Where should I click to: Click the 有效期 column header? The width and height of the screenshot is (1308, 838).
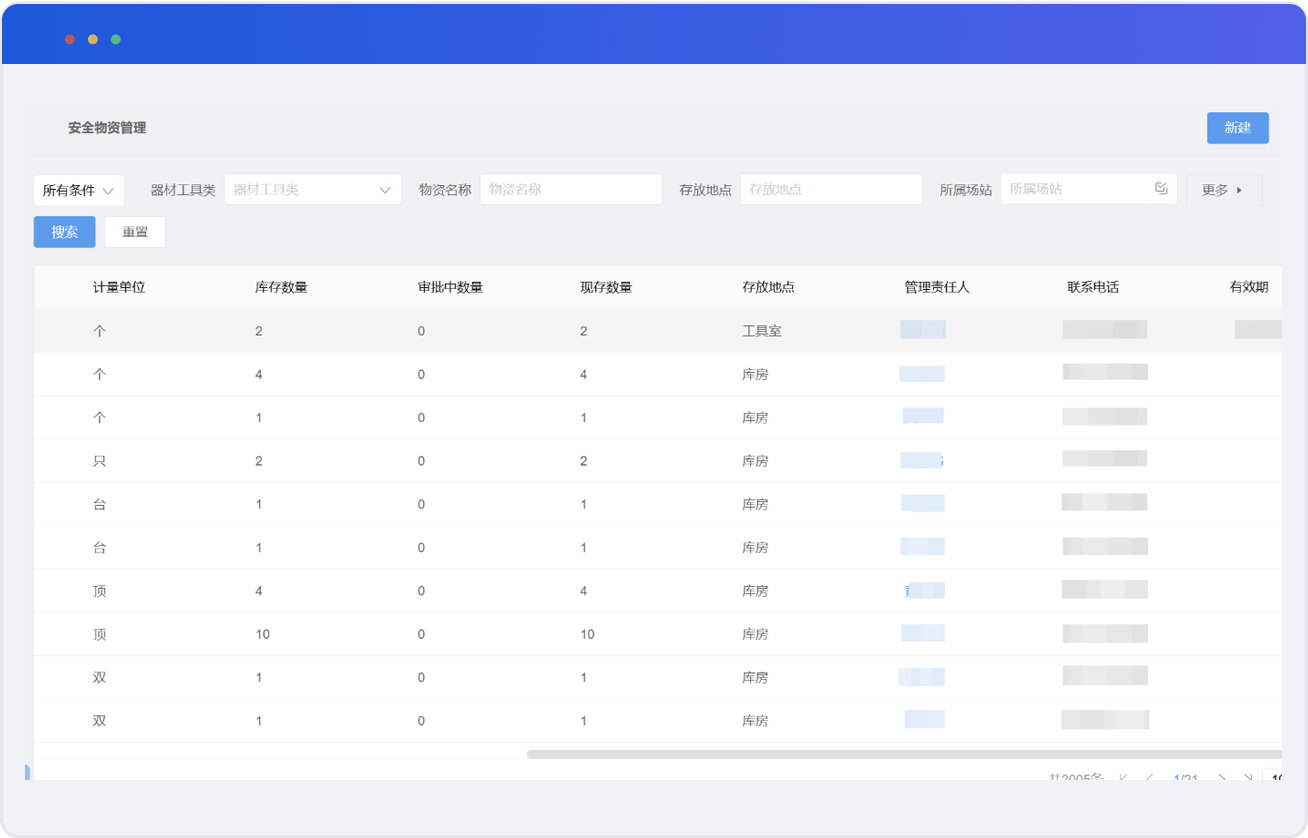point(1248,287)
